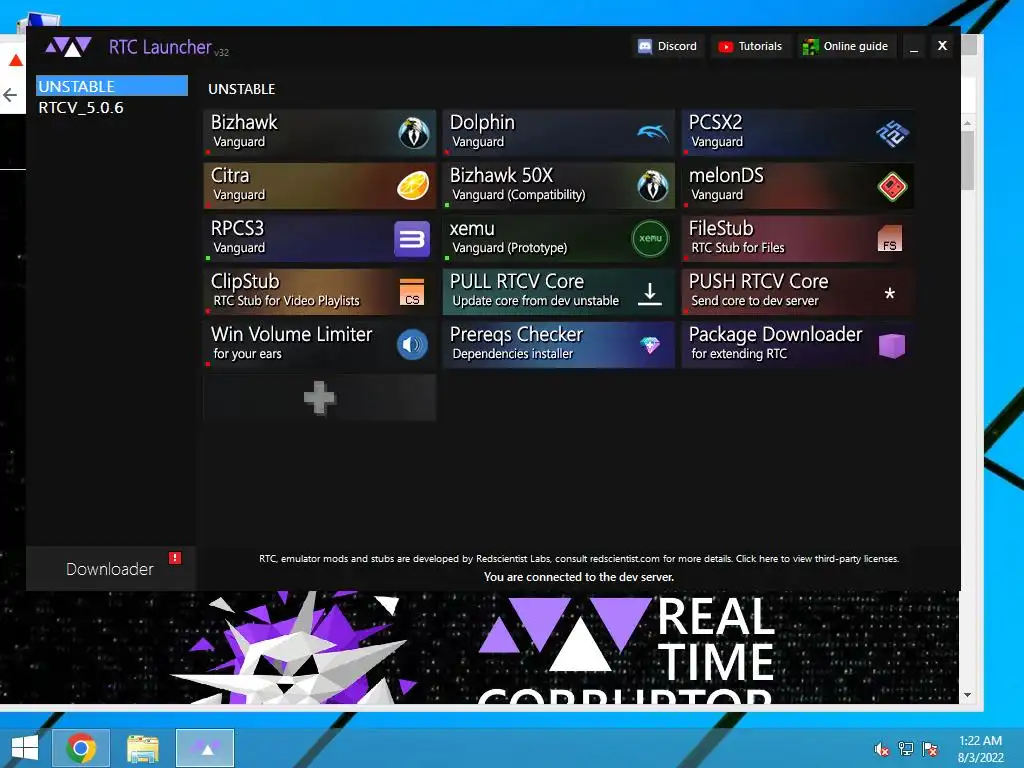Launch melonDS Vanguard
This screenshot has width=1024, height=768.
[797, 186]
